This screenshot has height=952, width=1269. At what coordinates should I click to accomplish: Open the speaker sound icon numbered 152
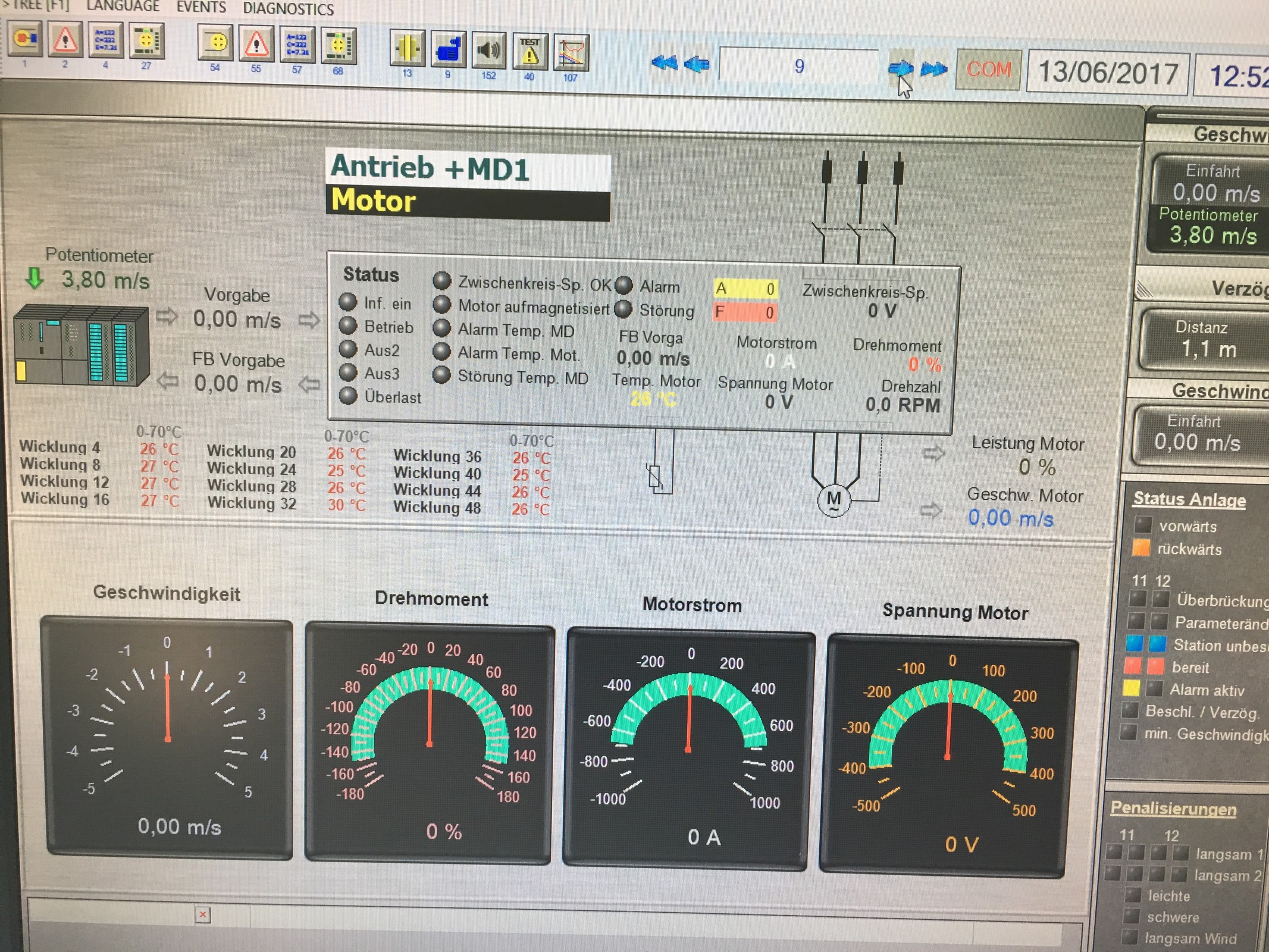(488, 51)
